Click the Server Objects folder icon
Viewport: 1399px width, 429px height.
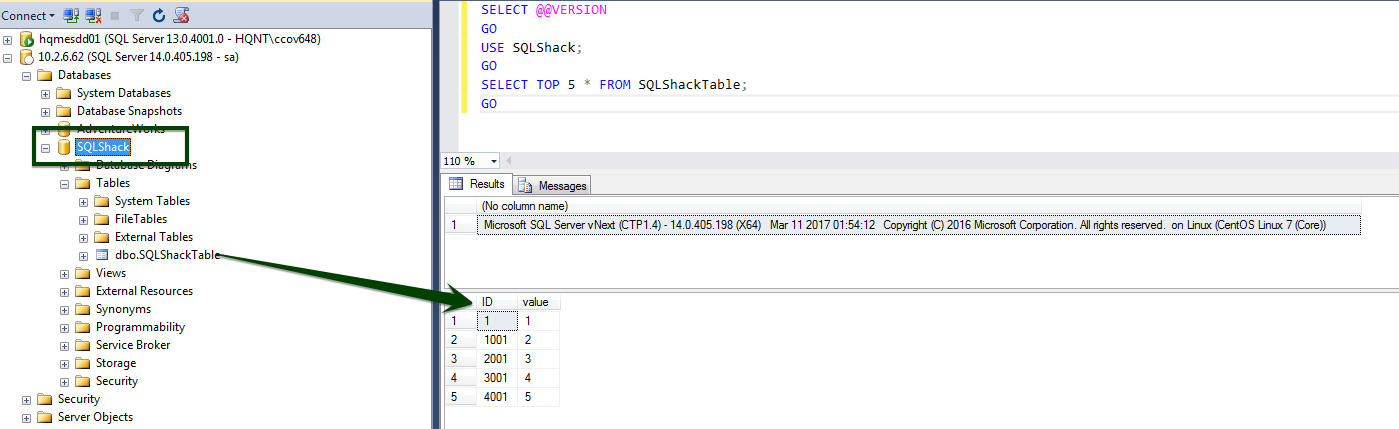(45, 417)
